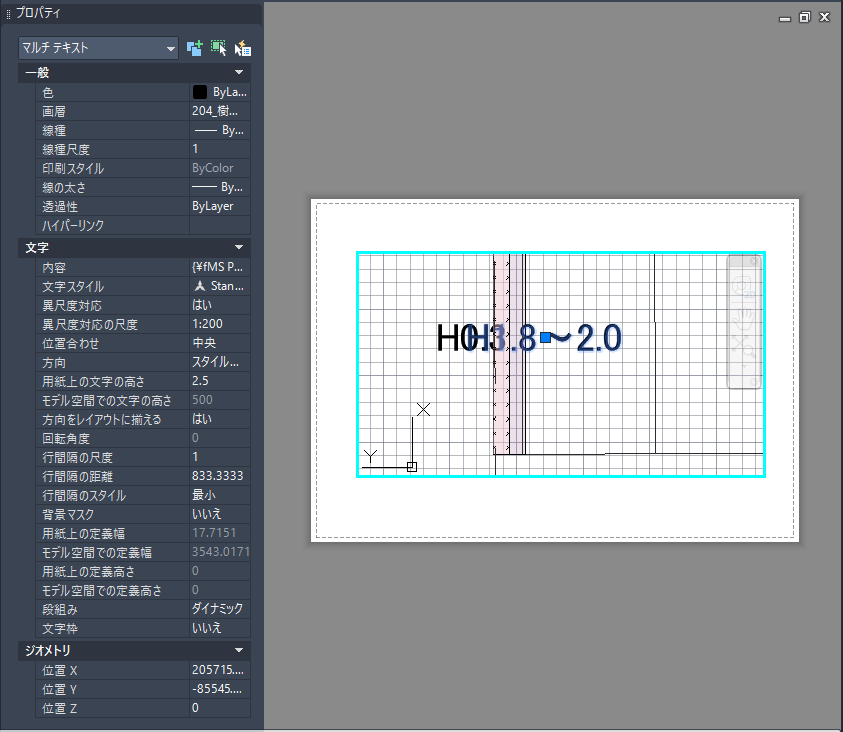The height and width of the screenshot is (732, 843).
Task: Collapse the ジオメトリ section
Action: [239, 651]
